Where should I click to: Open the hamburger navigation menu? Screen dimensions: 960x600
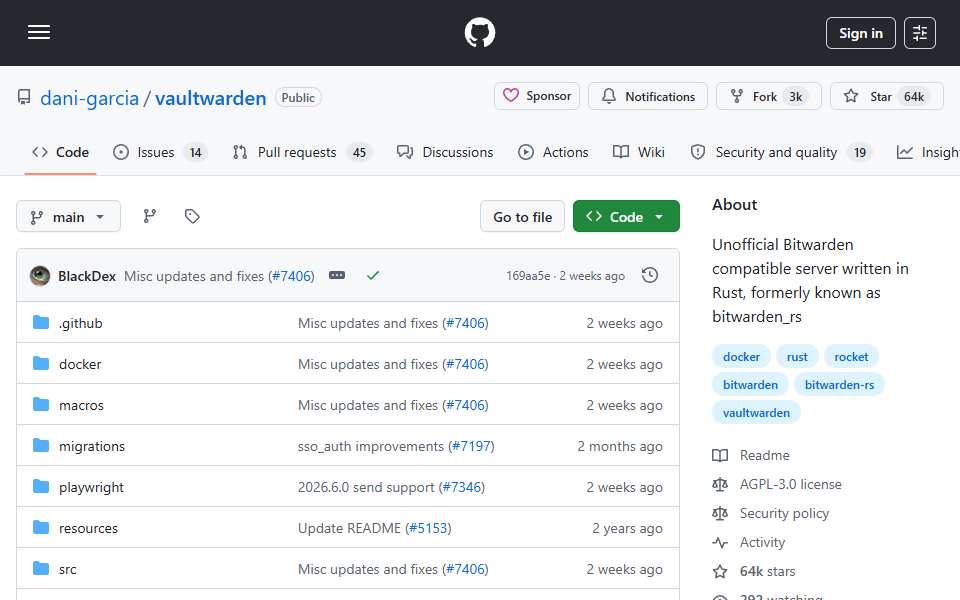39,32
